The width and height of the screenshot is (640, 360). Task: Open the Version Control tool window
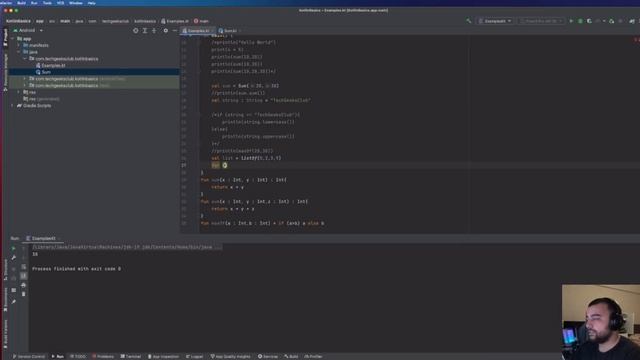point(29,357)
